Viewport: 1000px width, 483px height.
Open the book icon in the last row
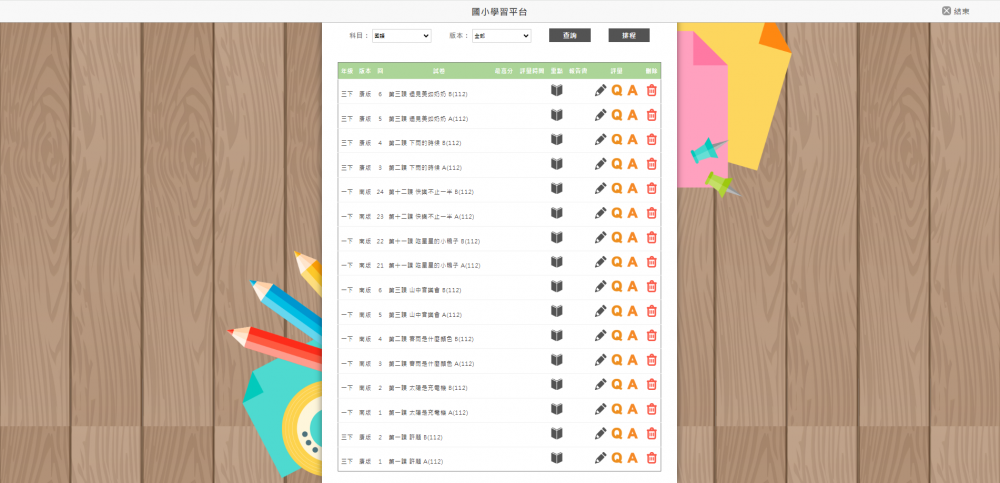tap(557, 458)
